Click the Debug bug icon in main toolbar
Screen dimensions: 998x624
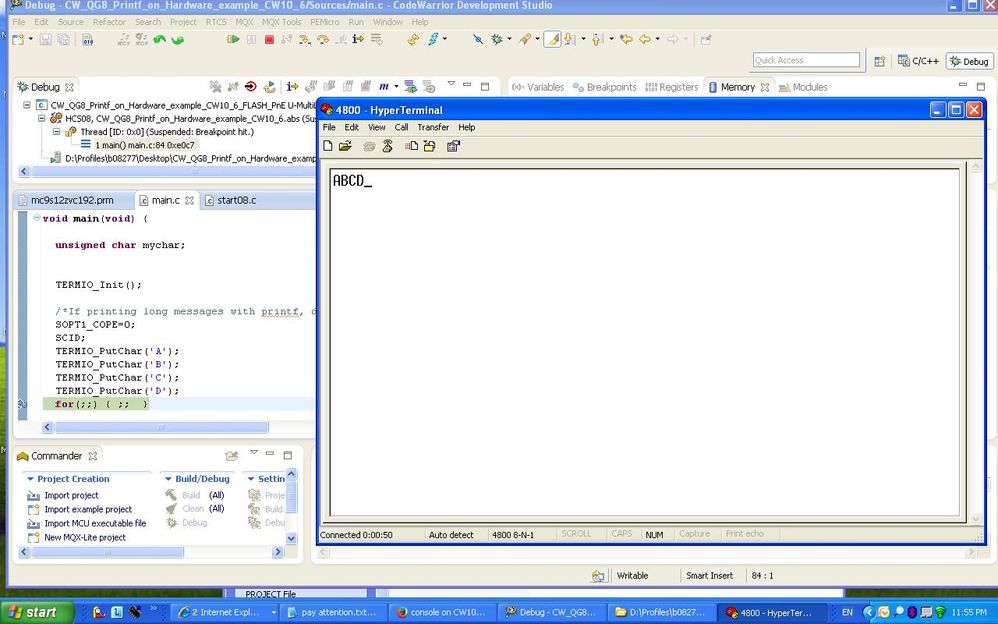click(x=496, y=39)
